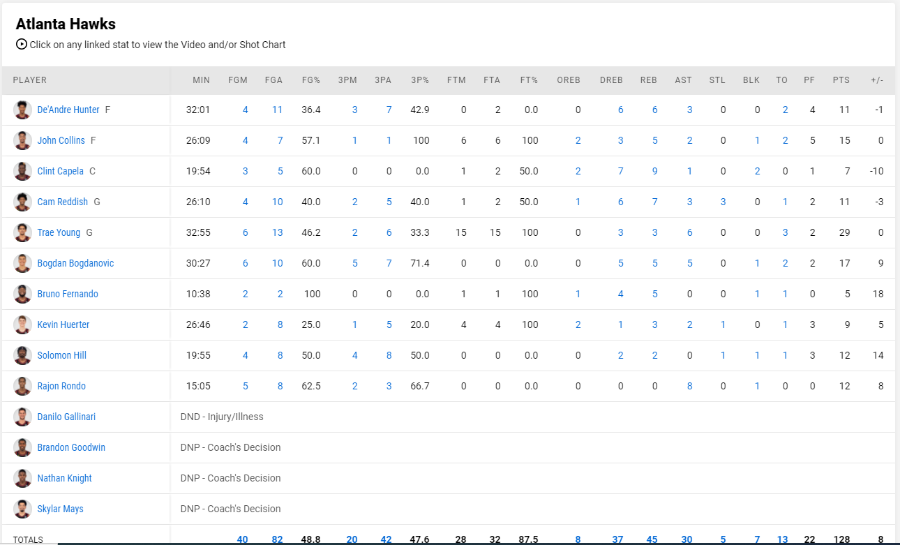This screenshot has height=545, width=900.
Task: Open Trae Young's player profile link
Action: click(x=59, y=232)
